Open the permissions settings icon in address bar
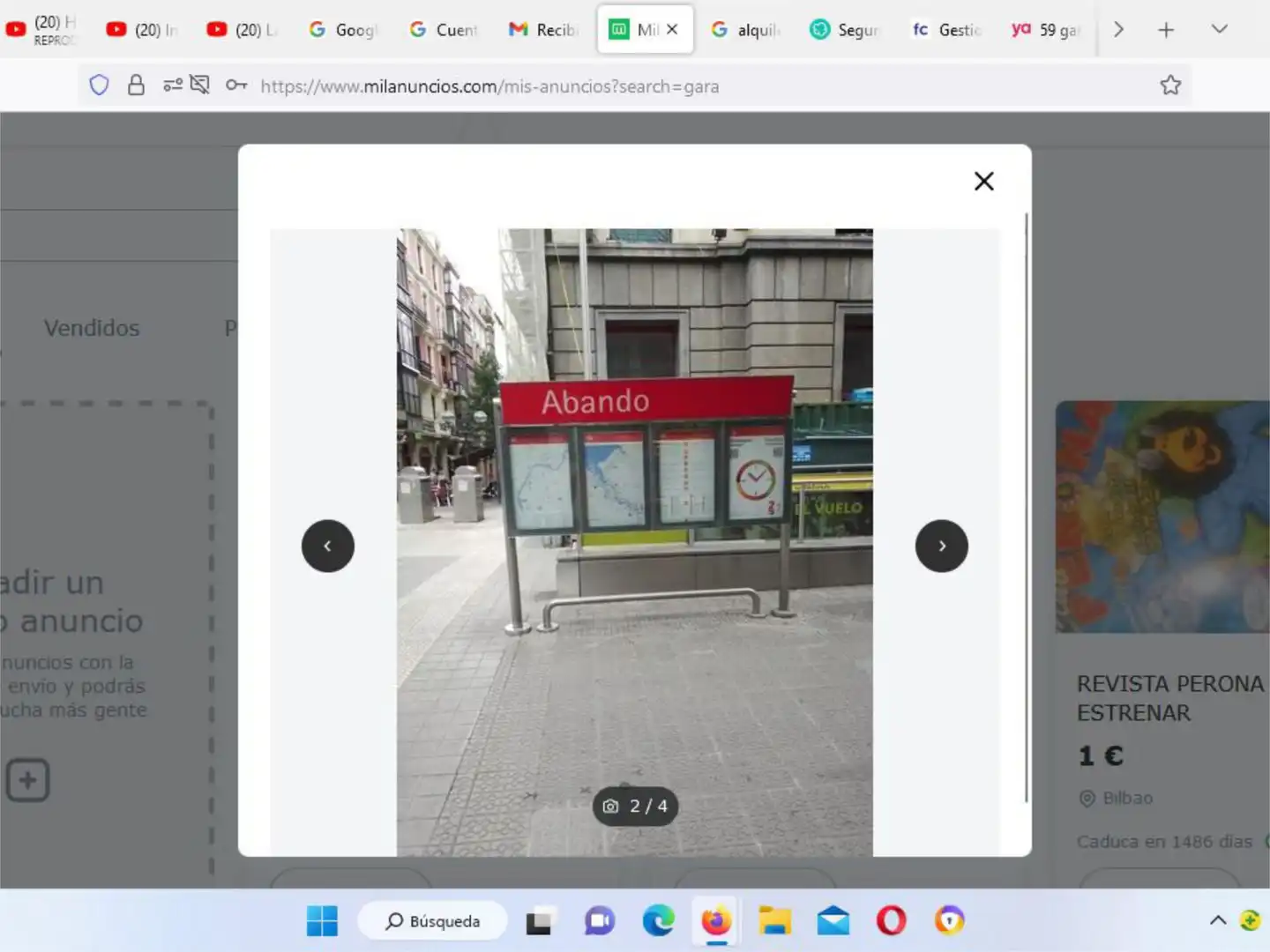Screen dimensions: 1270x952 coord(173,86)
